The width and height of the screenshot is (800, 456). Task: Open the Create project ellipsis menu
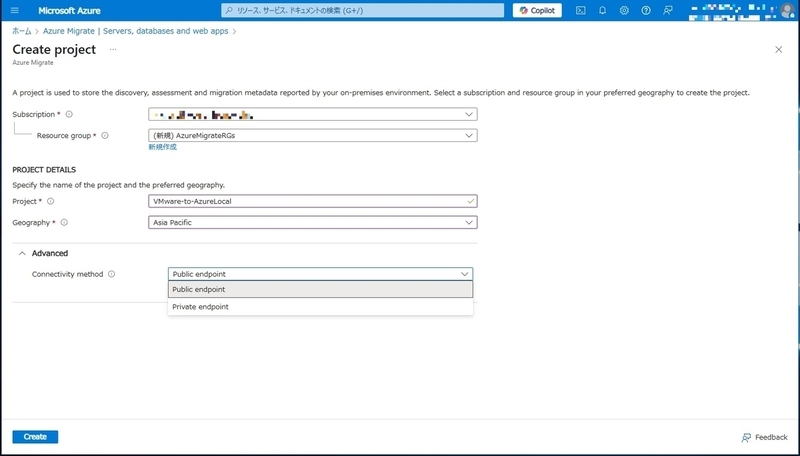pos(113,49)
